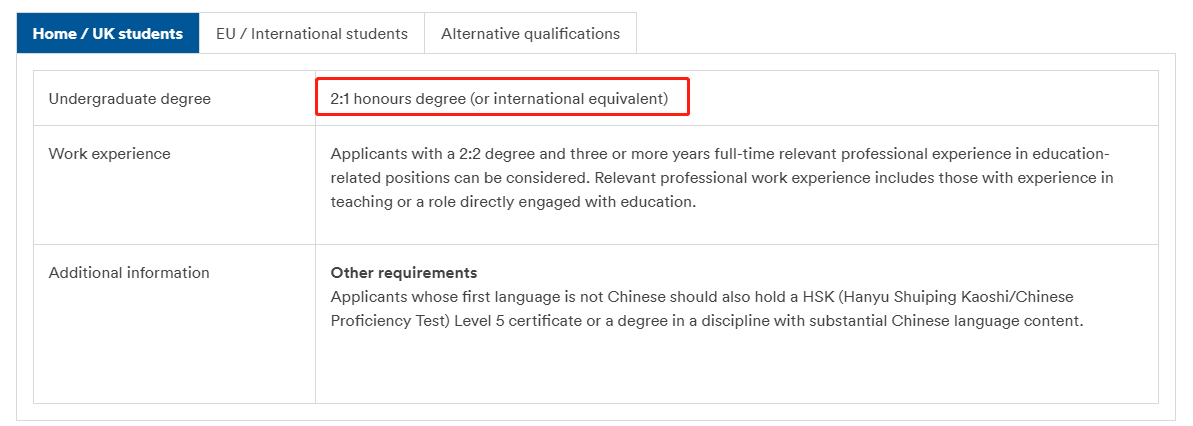Image resolution: width=1193 pixels, height=426 pixels.
Task: Open the EU / International students tab
Action: coord(312,34)
